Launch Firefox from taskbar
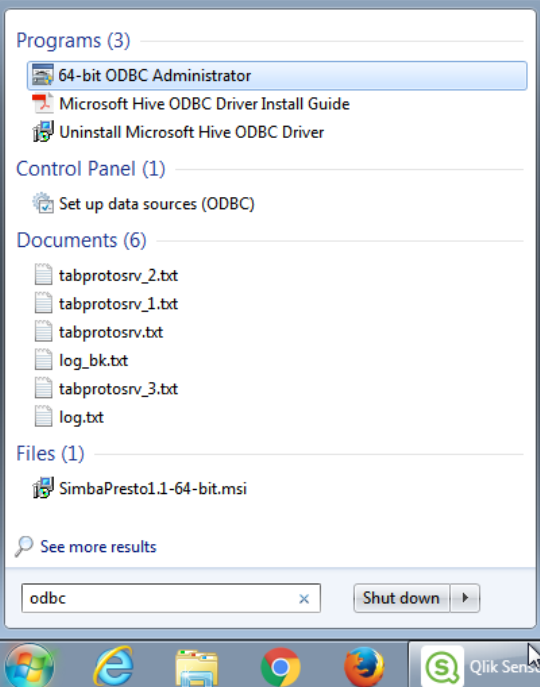The height and width of the screenshot is (687, 540). [364, 667]
